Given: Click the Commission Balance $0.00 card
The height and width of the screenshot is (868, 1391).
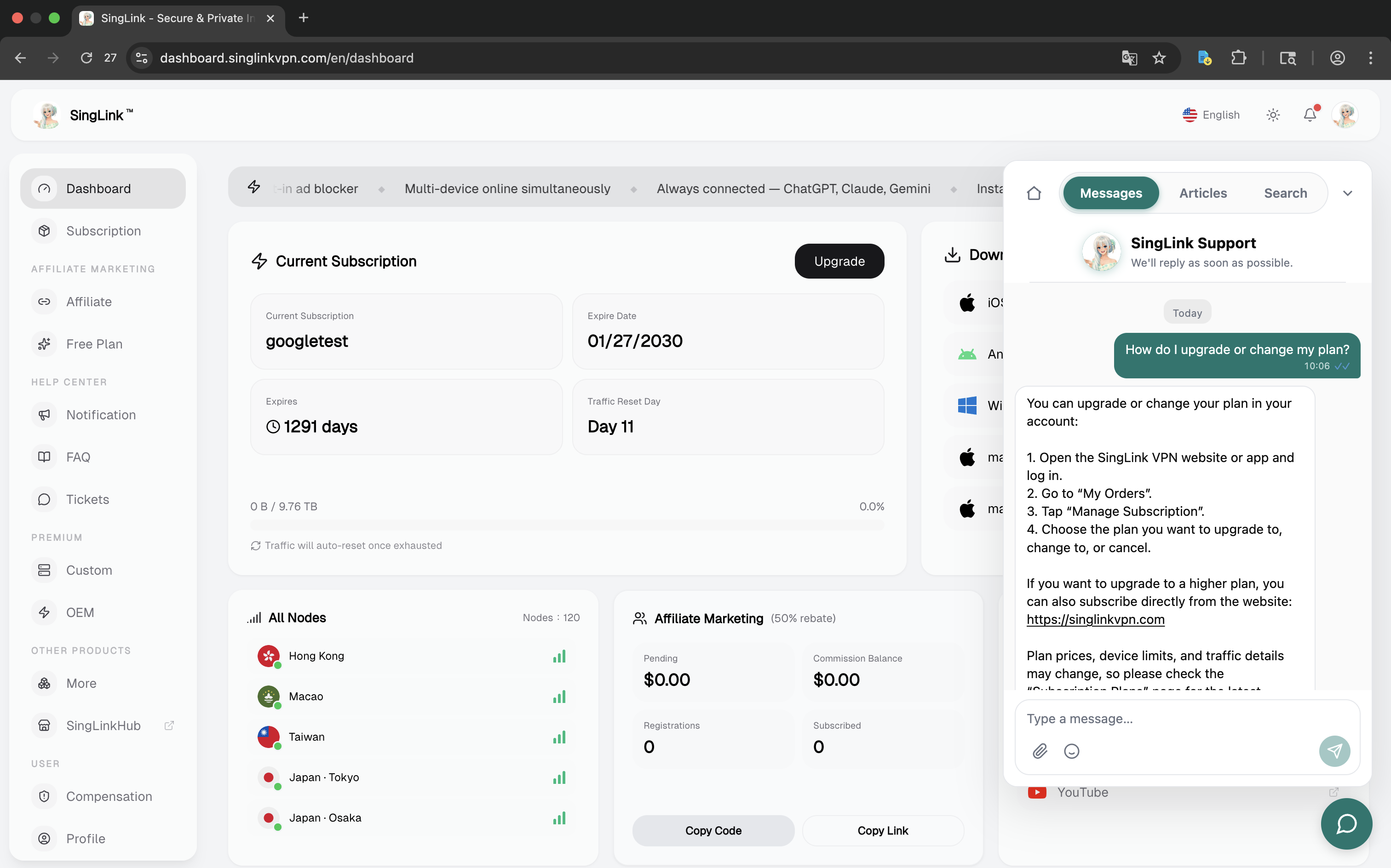Looking at the screenshot, I should [883, 672].
